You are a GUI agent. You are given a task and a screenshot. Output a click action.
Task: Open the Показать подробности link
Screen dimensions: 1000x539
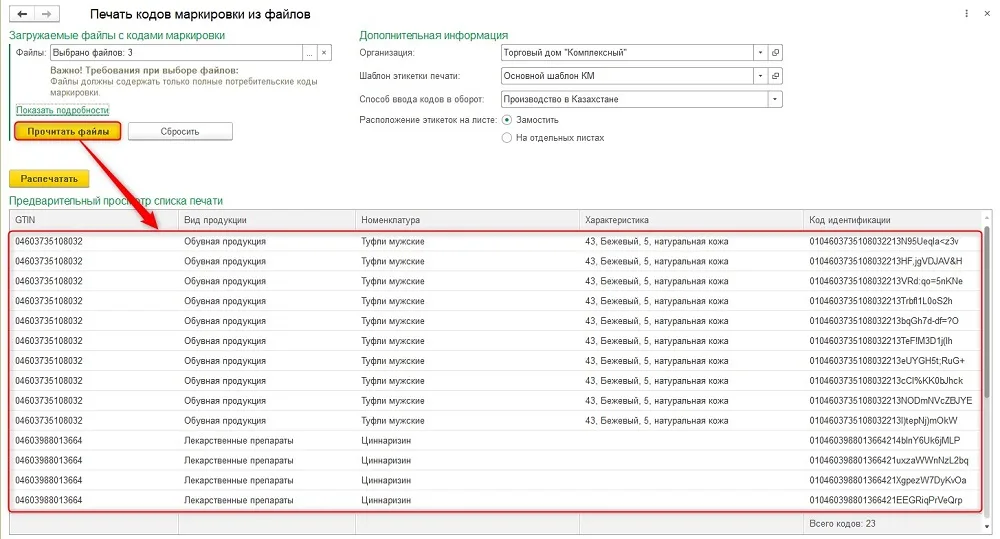[62, 110]
